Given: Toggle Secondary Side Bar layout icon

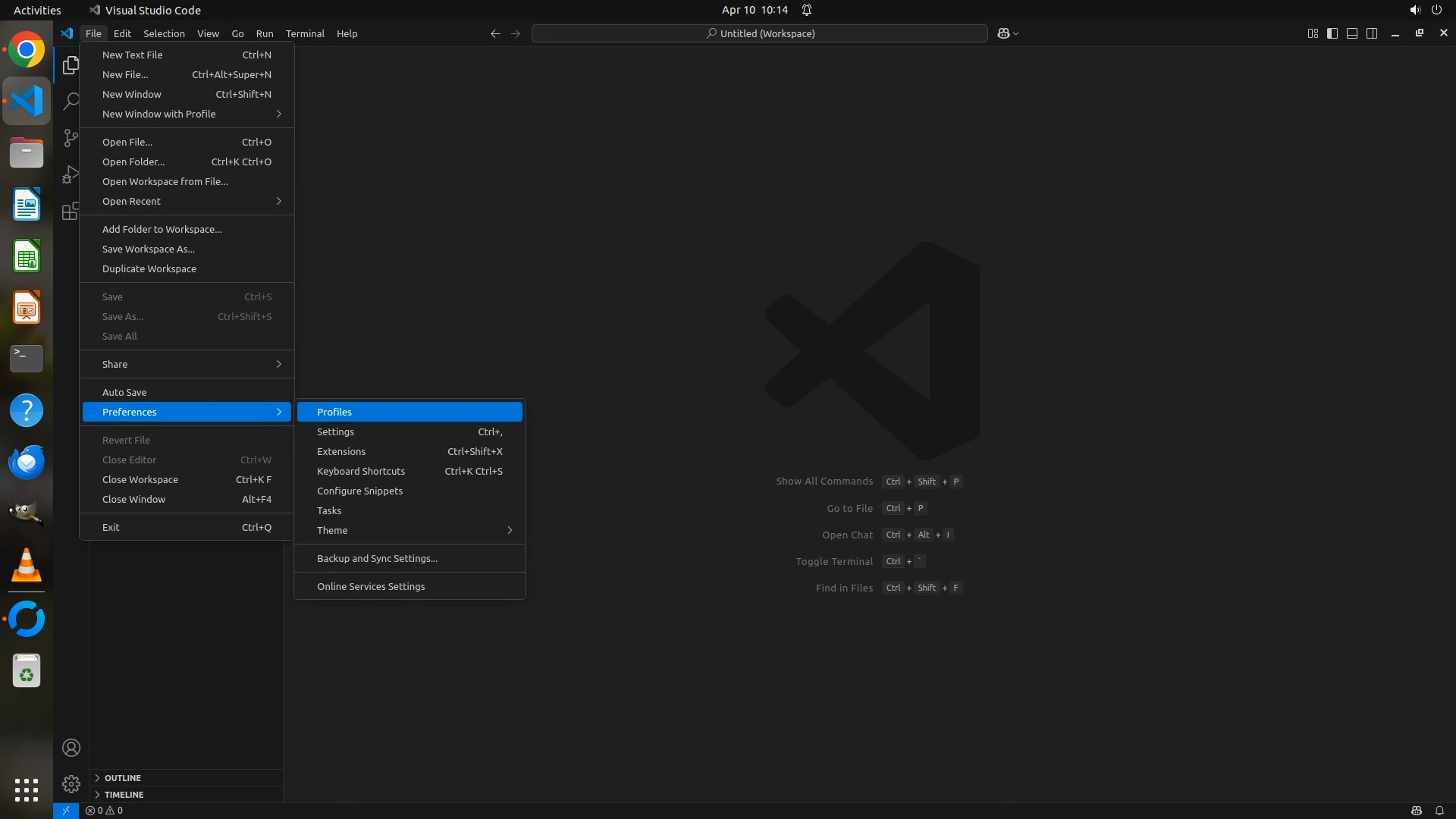Looking at the screenshot, I should click(1372, 33).
